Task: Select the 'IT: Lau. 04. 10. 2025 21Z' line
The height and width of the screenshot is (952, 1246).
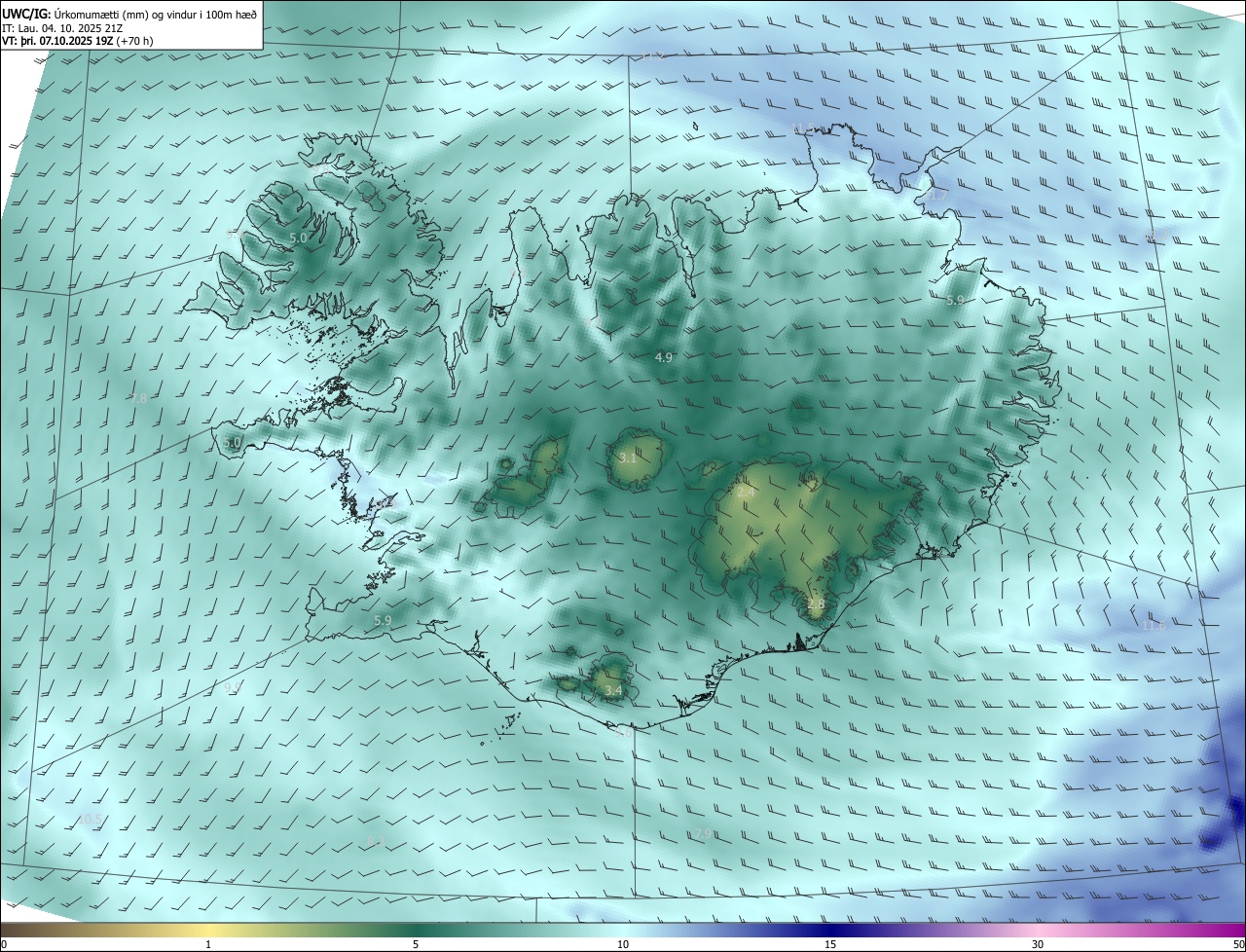Action: click(x=64, y=27)
